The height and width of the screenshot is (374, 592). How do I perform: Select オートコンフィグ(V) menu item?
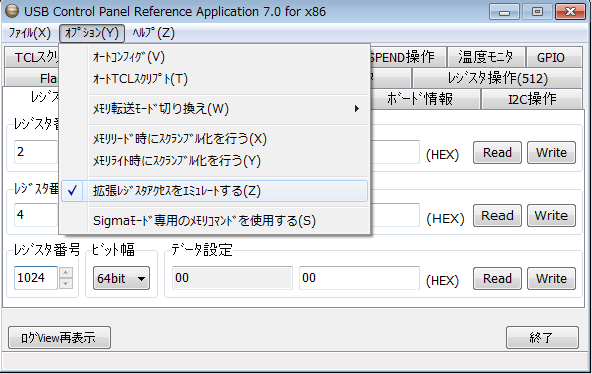(x=214, y=57)
